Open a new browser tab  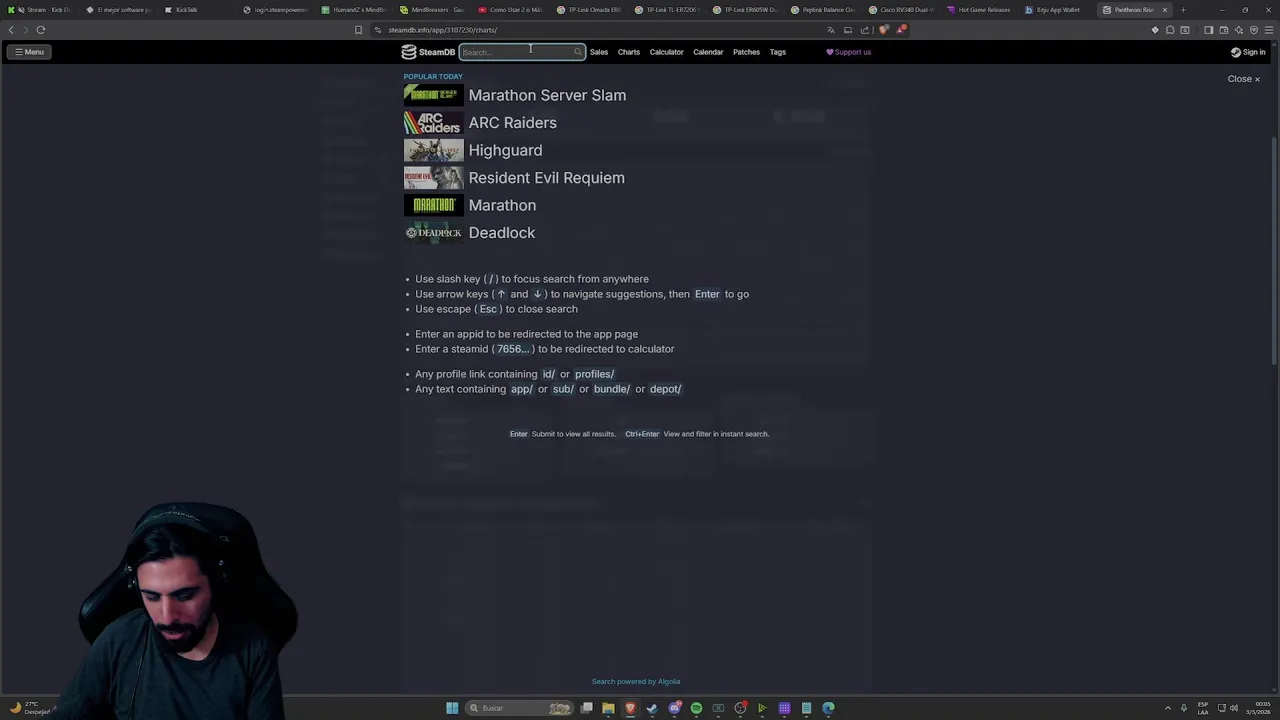[x=1183, y=10]
